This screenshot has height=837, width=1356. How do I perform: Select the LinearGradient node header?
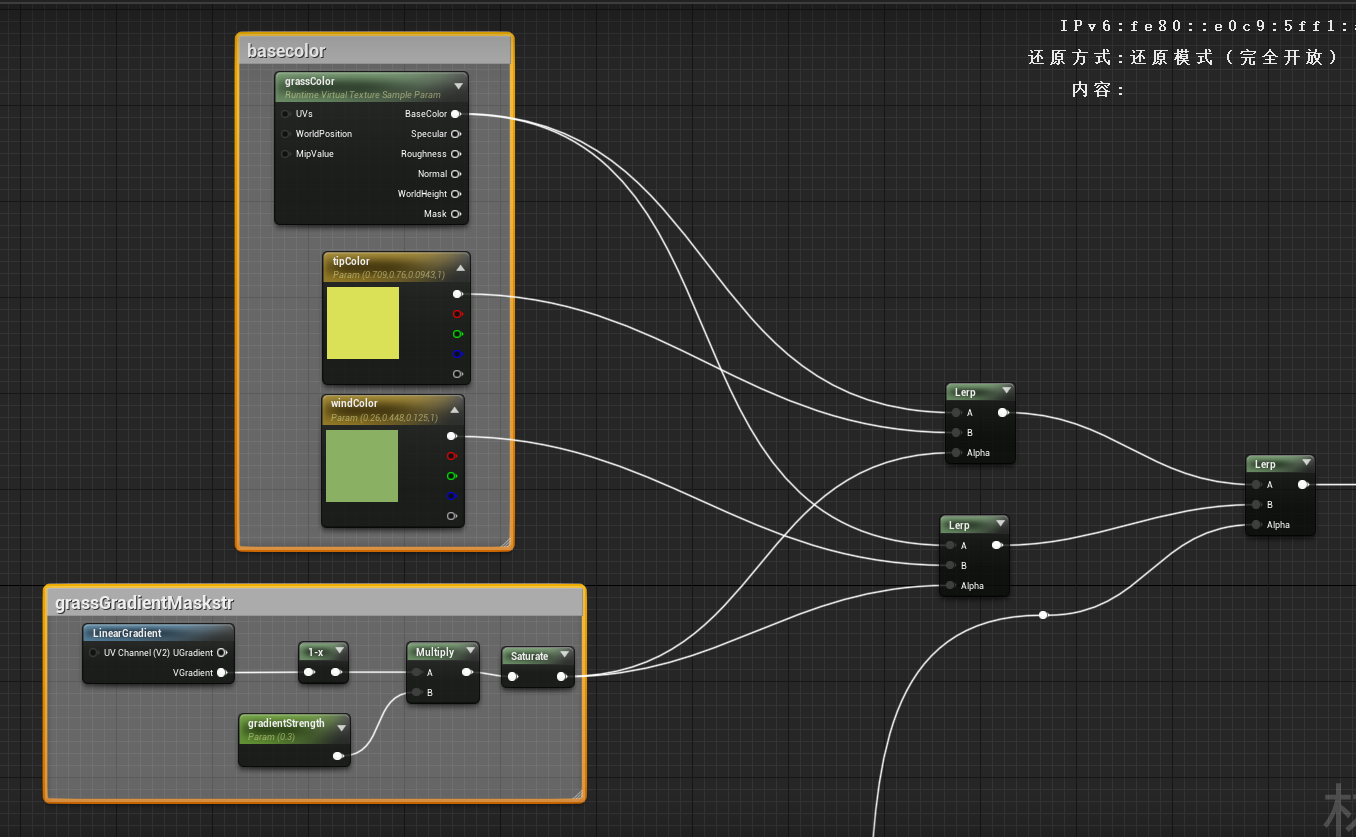(158, 633)
